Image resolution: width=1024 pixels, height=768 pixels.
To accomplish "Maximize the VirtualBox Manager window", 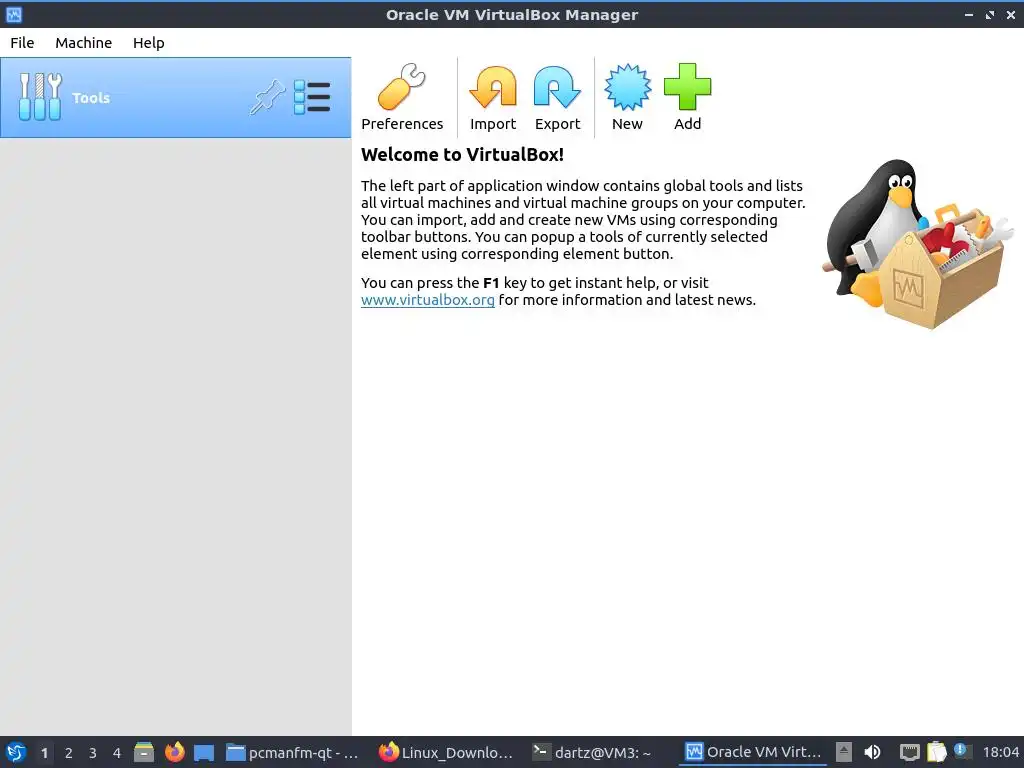I will pyautogui.click(x=990, y=14).
